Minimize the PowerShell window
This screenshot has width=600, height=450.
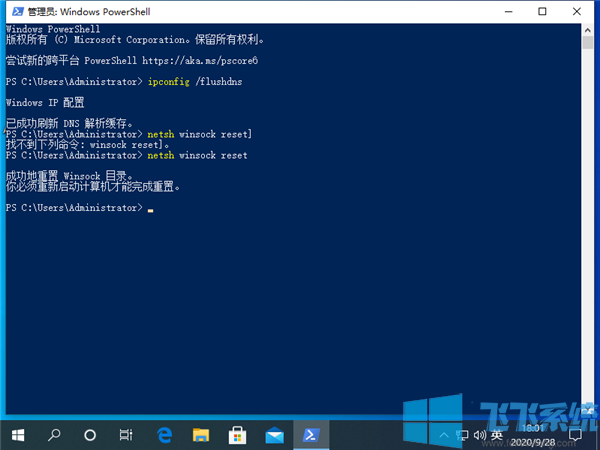point(509,11)
